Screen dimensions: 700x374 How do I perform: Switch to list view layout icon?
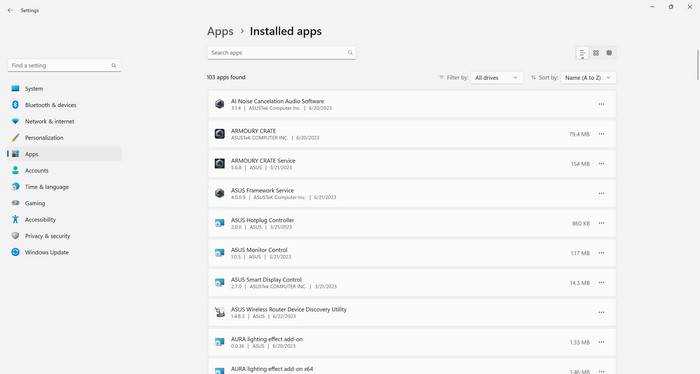pos(582,54)
